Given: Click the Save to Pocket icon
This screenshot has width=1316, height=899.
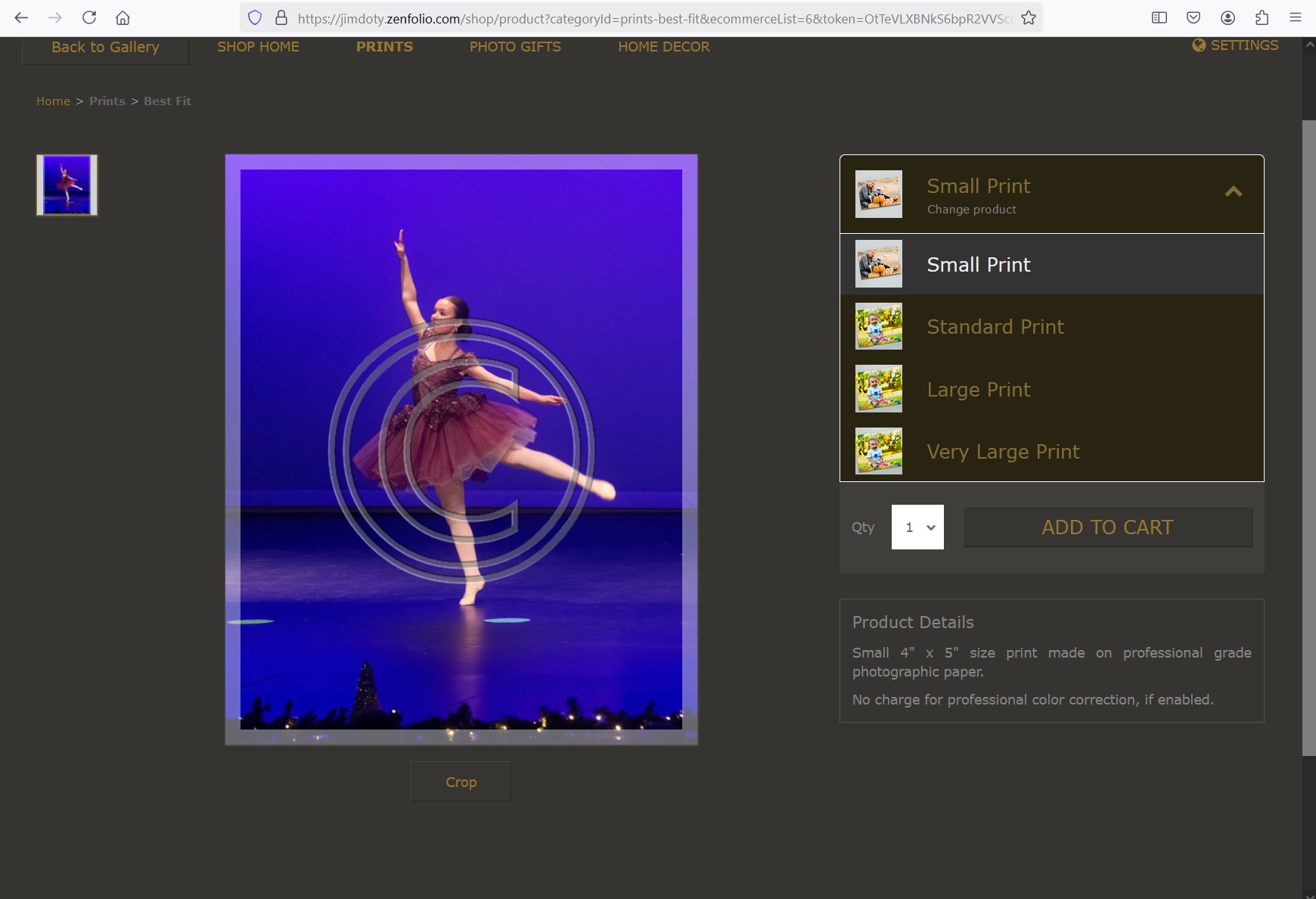Looking at the screenshot, I should 1193,17.
